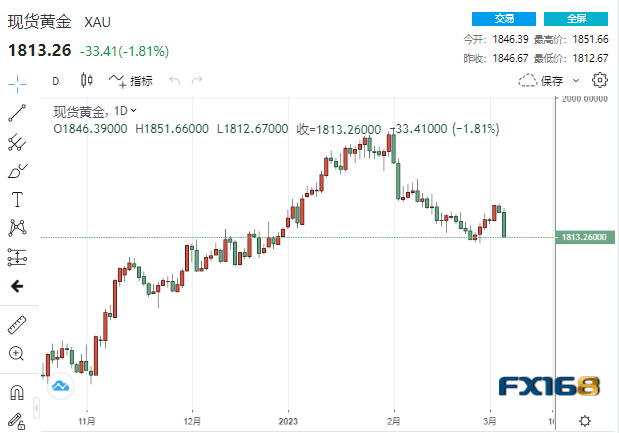Viewport: 619px width, 433px height.
Task: Expand the 保存 save options arrow
Action: (x=582, y=81)
